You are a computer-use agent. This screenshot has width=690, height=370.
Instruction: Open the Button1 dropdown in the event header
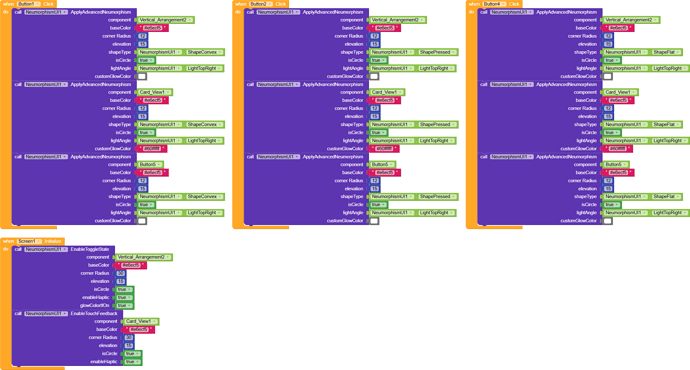tap(29, 4)
